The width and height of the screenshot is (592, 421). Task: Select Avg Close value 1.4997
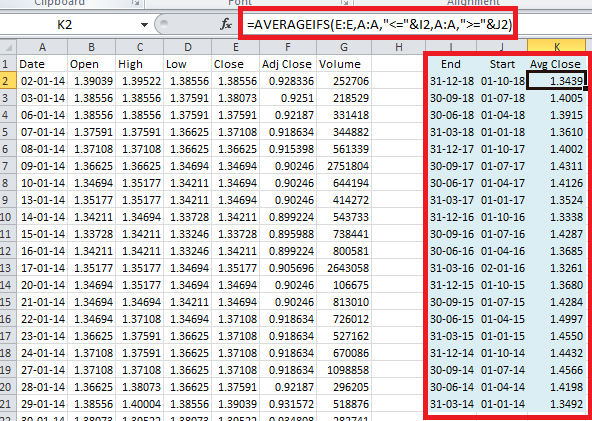pyautogui.click(x=556, y=319)
